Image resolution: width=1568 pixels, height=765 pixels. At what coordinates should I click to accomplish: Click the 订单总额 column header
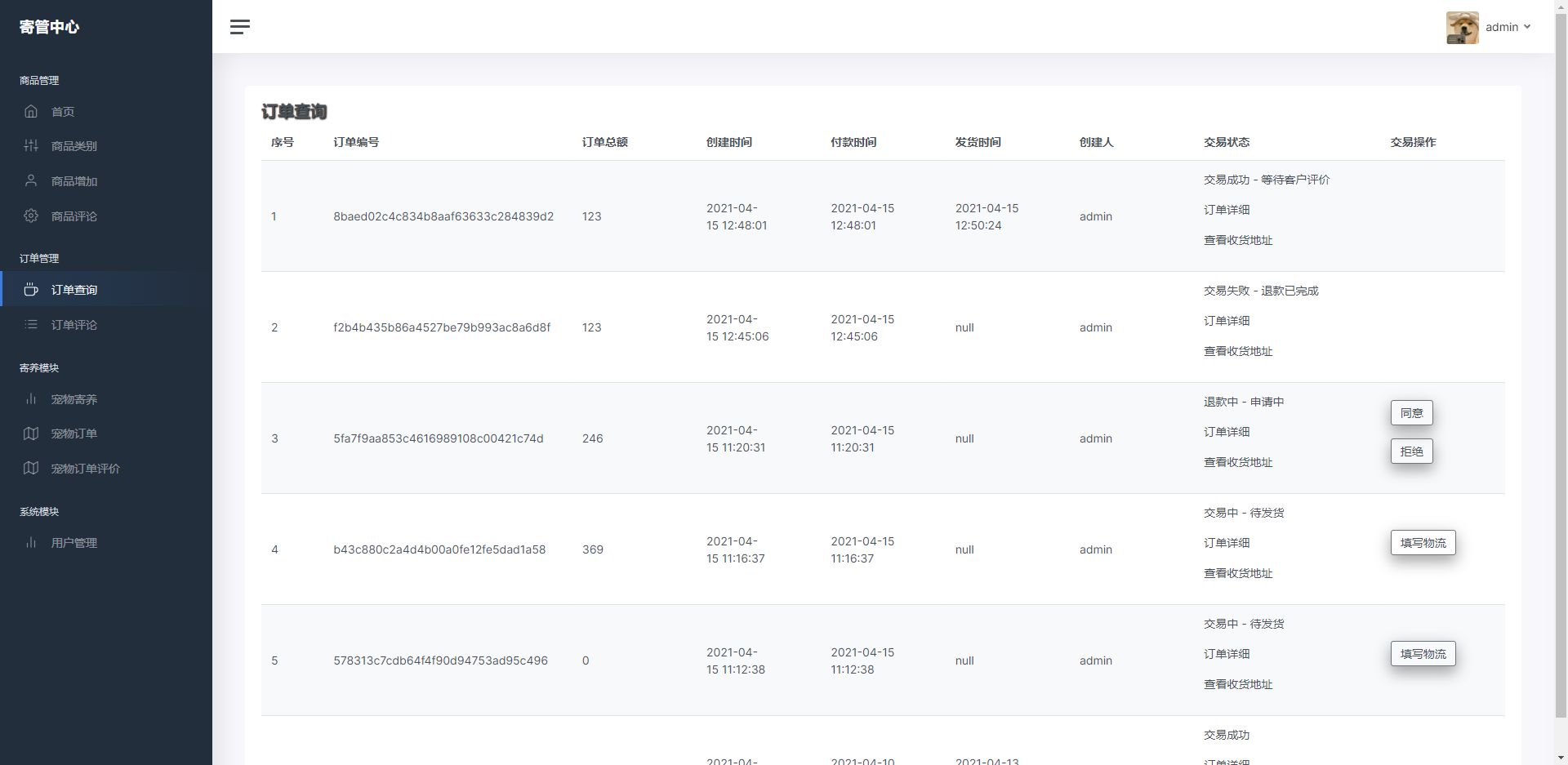(605, 142)
